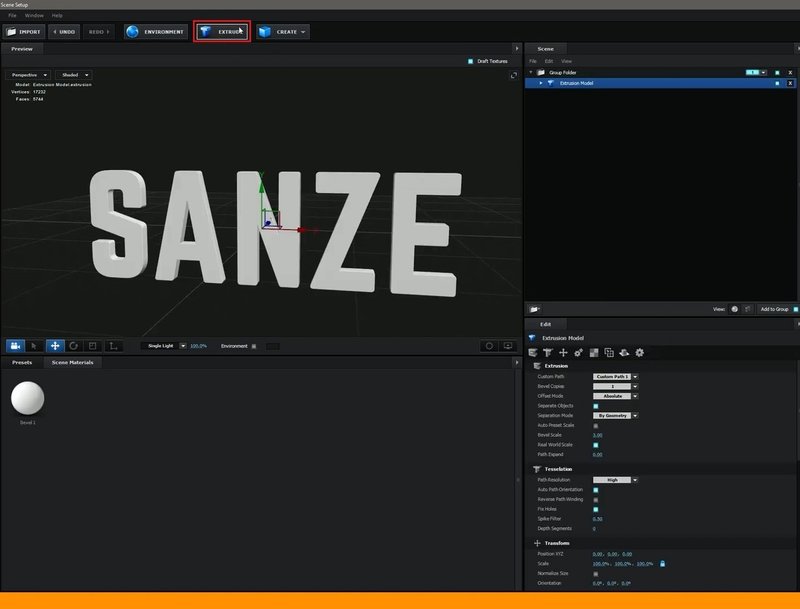Open the Preview panel options arrow

pos(517,49)
